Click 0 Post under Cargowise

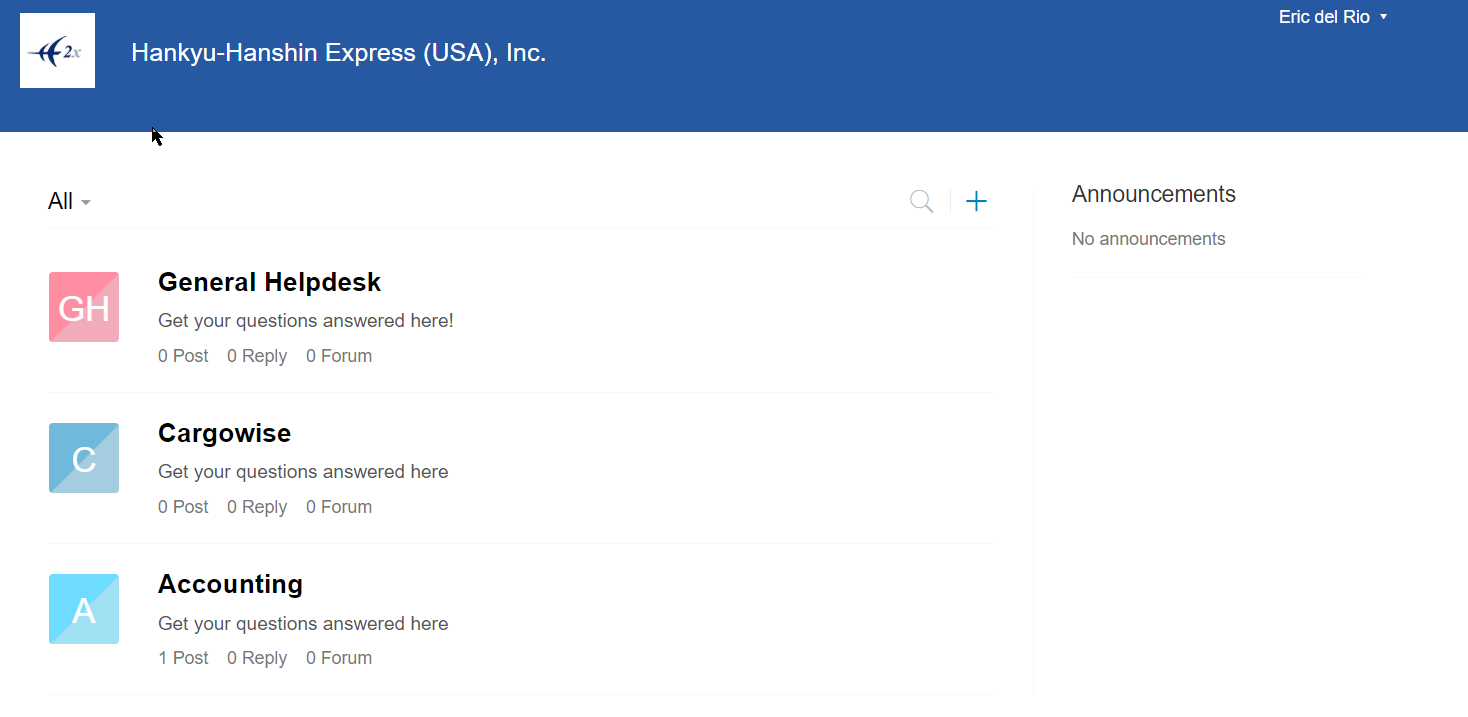coord(183,507)
